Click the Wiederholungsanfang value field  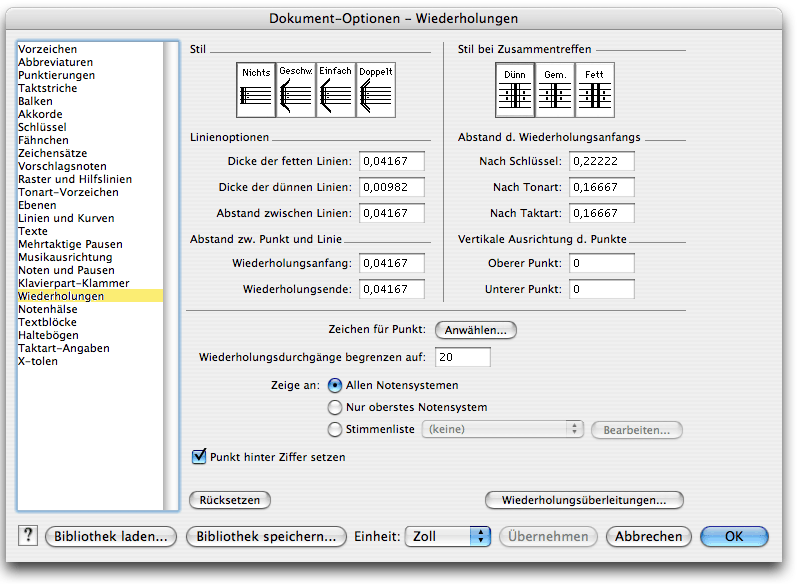click(392, 263)
